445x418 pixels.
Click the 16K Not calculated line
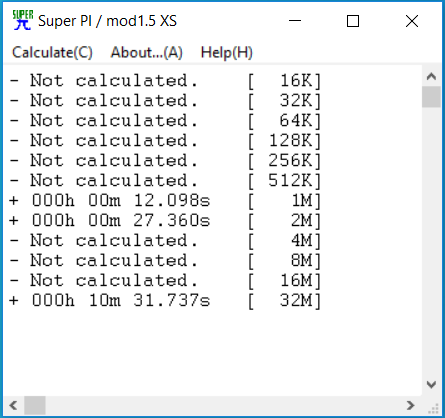(x=165, y=81)
